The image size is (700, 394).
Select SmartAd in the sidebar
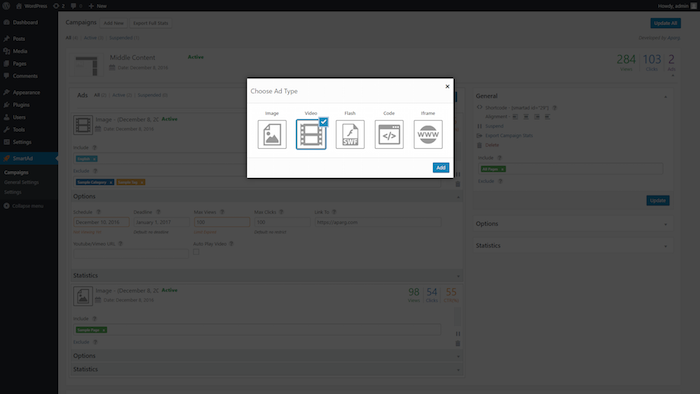point(22,158)
